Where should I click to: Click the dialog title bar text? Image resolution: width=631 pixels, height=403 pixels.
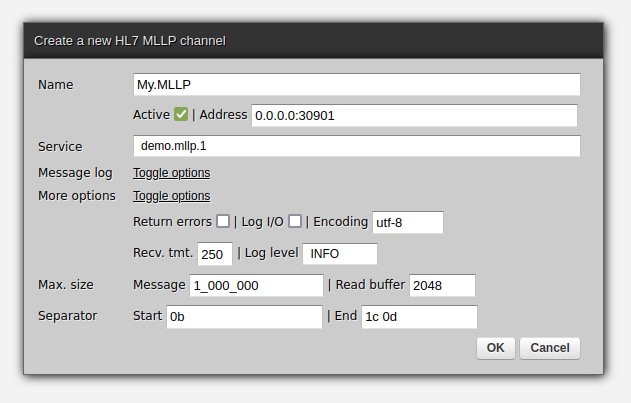pos(130,41)
